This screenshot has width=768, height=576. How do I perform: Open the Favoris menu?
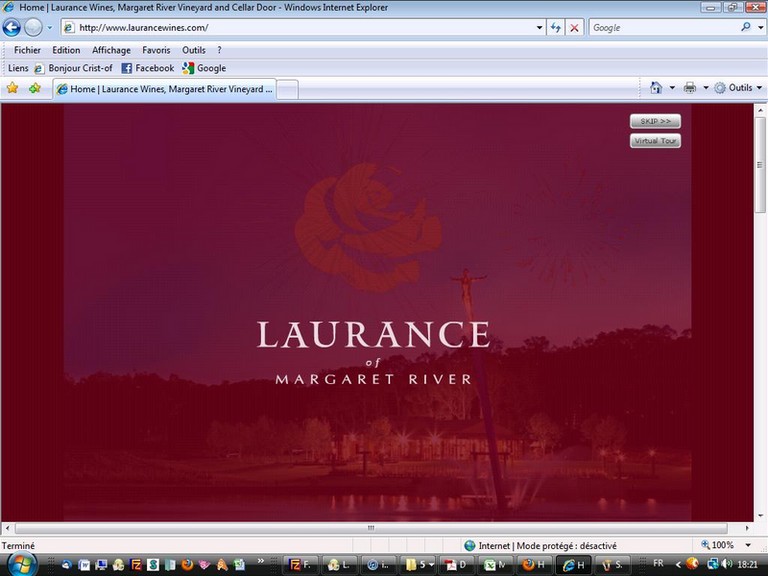coord(156,50)
